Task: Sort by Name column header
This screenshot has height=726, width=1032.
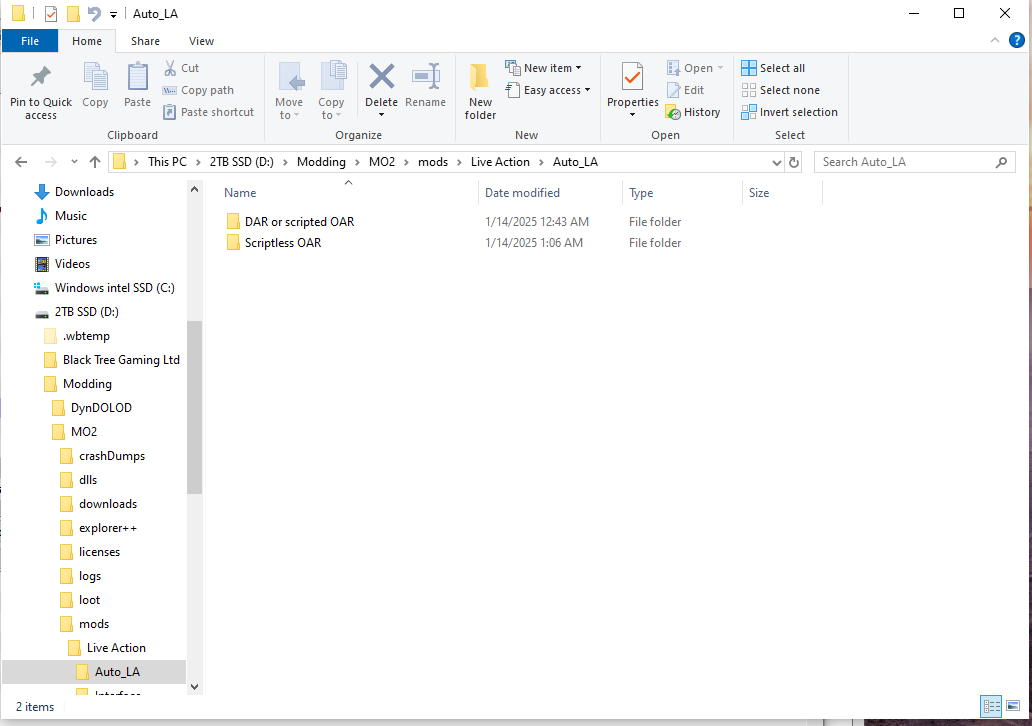Action: (348, 193)
